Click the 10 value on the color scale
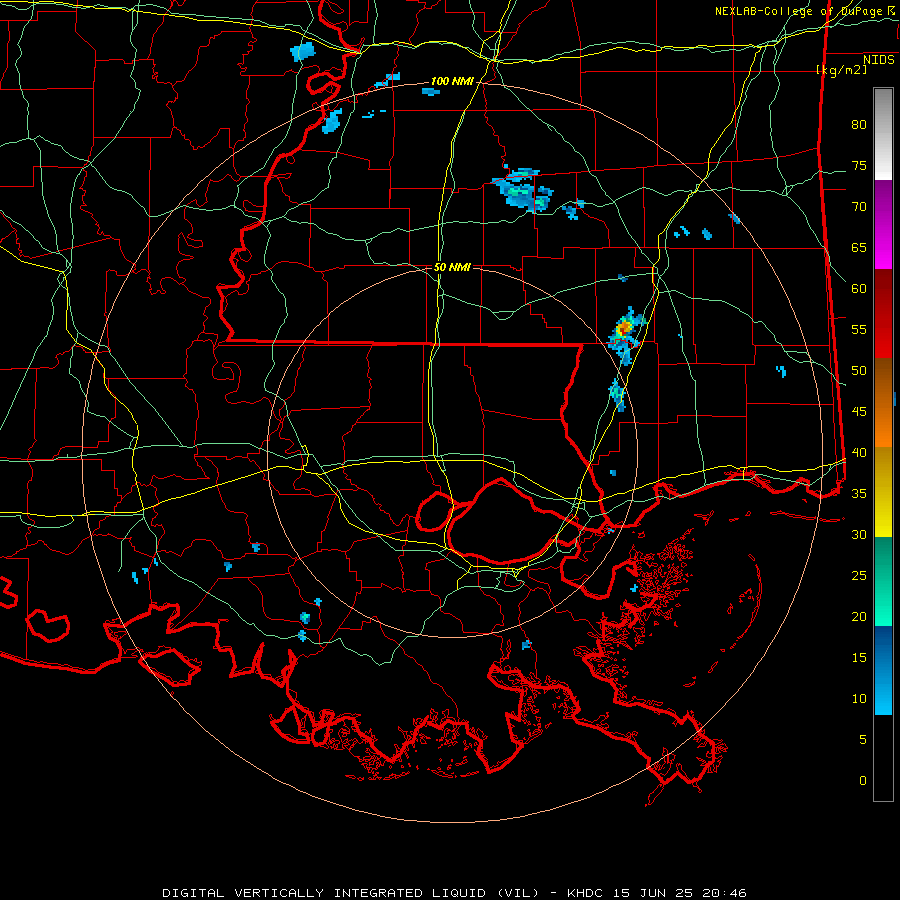Screen dimensions: 900x900 click(859, 699)
